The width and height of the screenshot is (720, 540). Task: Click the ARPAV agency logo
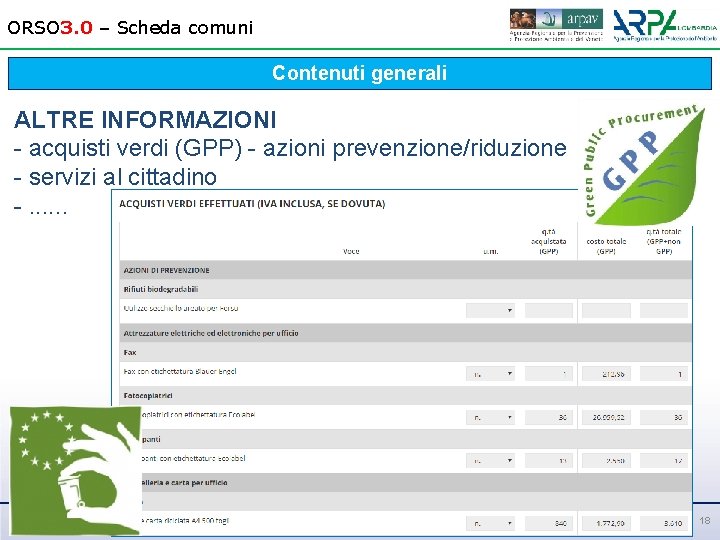556,25
